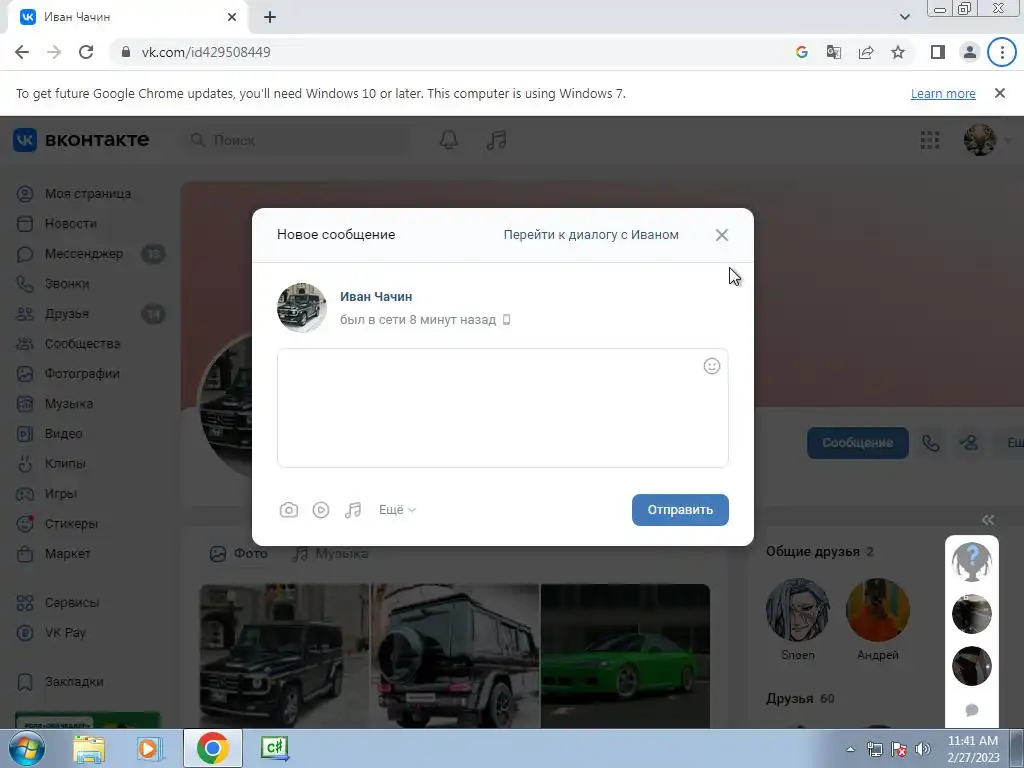Attach music using the note icon
Image resolution: width=1024 pixels, height=768 pixels.
[353, 510]
